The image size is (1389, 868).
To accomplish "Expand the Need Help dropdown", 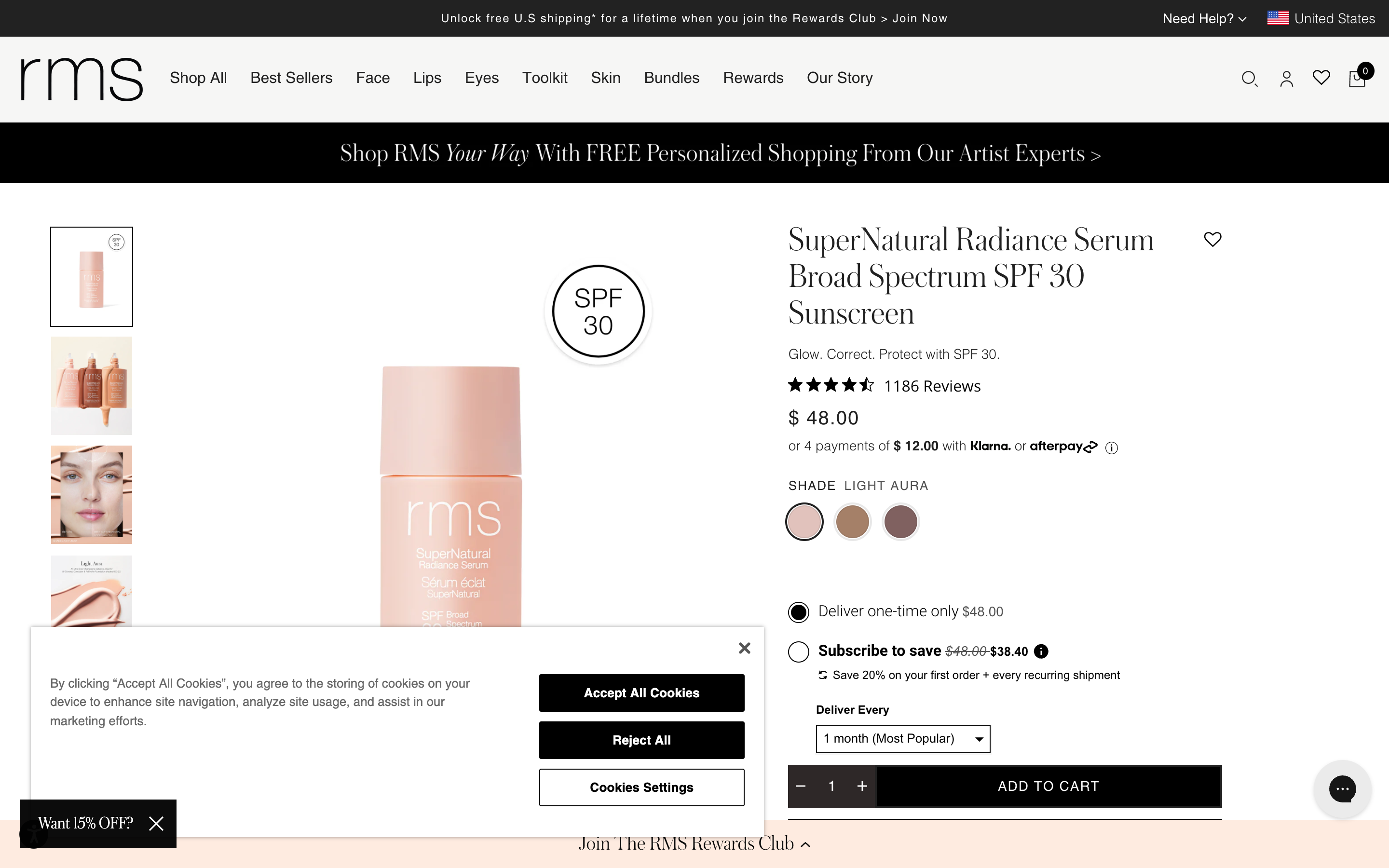I will click(x=1204, y=18).
